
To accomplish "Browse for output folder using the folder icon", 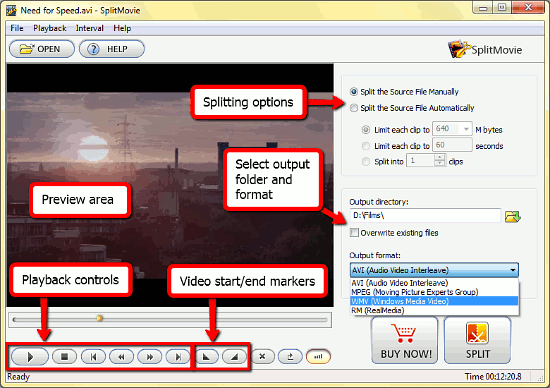I will coord(512,216).
